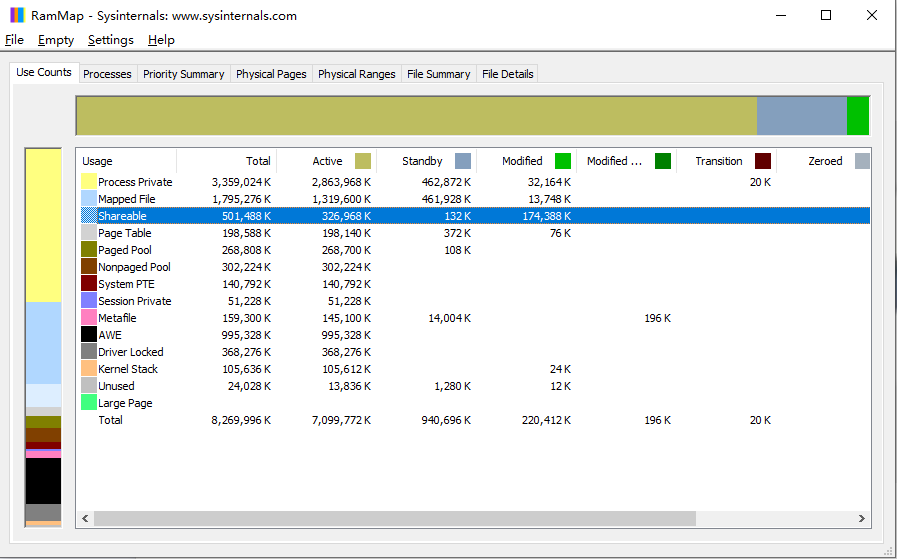The height and width of the screenshot is (559, 897).
Task: Switch to the Processes tab
Action: tap(107, 74)
